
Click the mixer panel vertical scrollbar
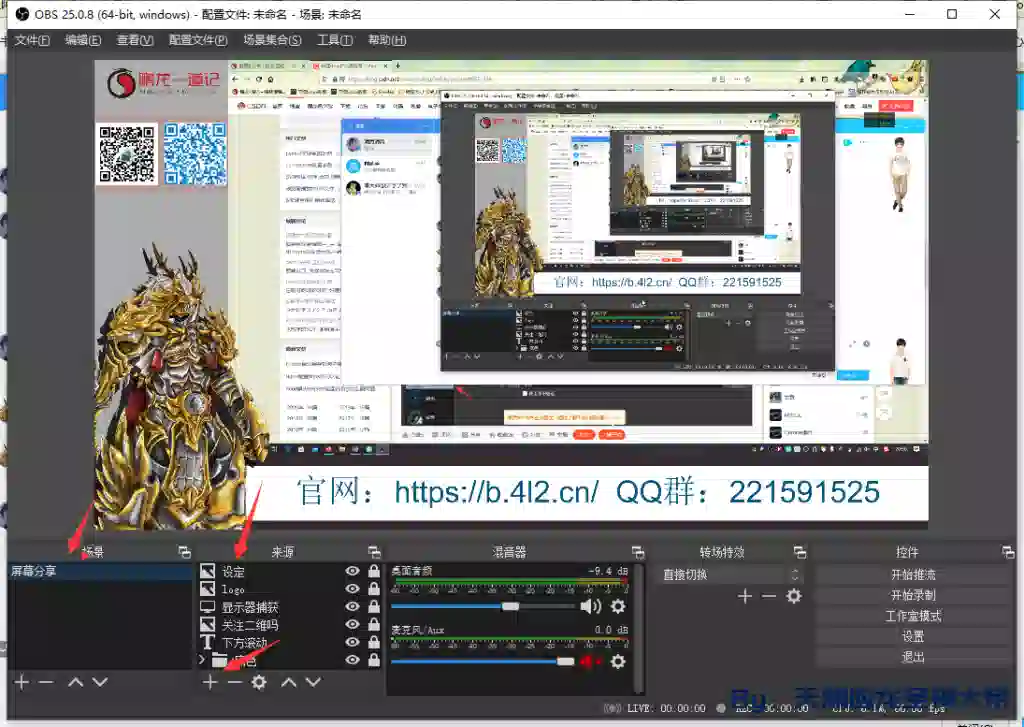[639, 627]
